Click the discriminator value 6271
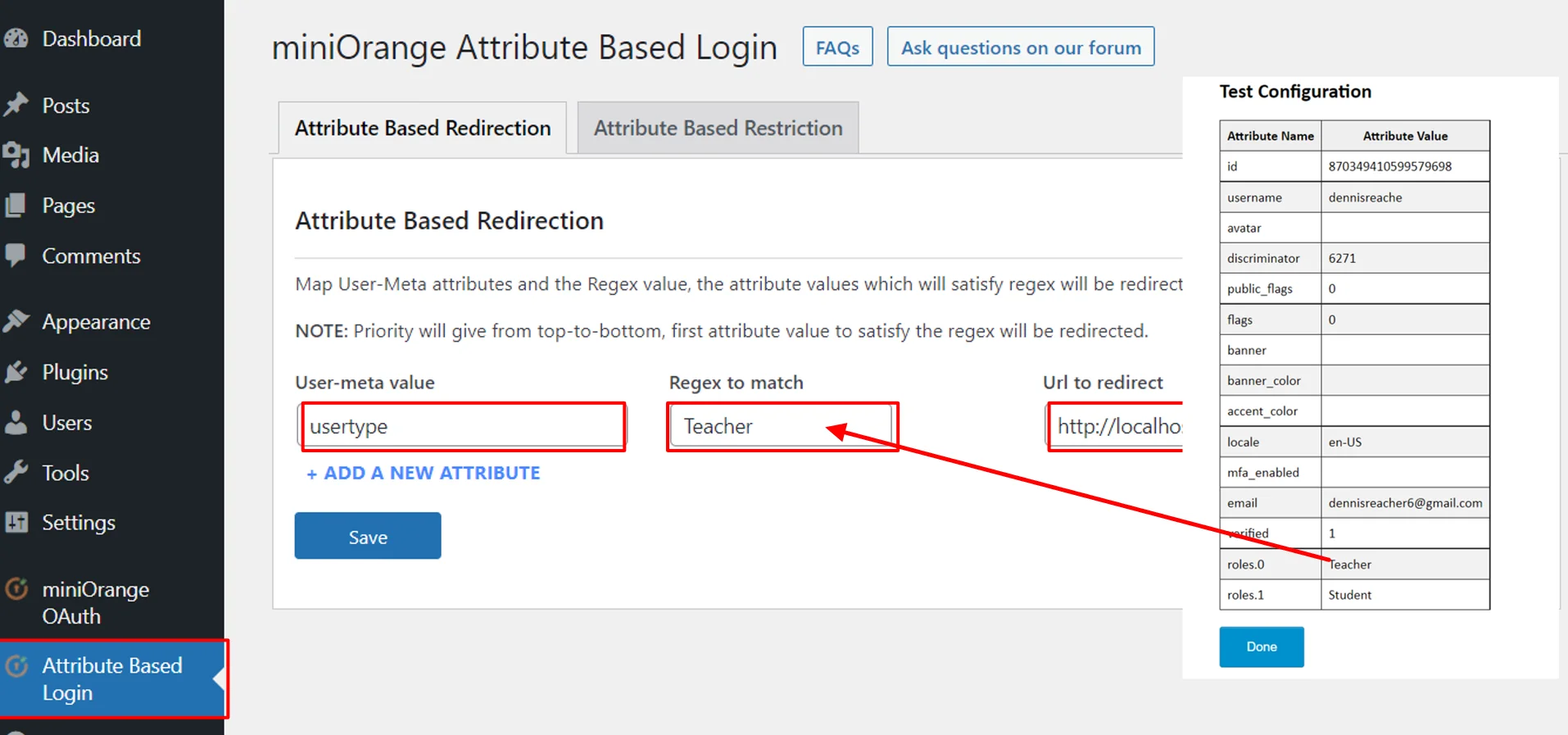Viewport: 1568px width, 735px height. (1342, 258)
